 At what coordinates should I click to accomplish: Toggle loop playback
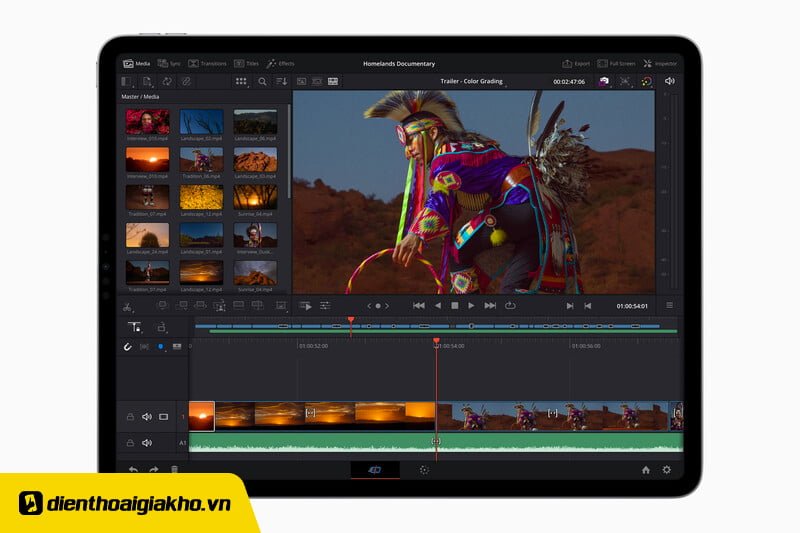click(x=510, y=305)
